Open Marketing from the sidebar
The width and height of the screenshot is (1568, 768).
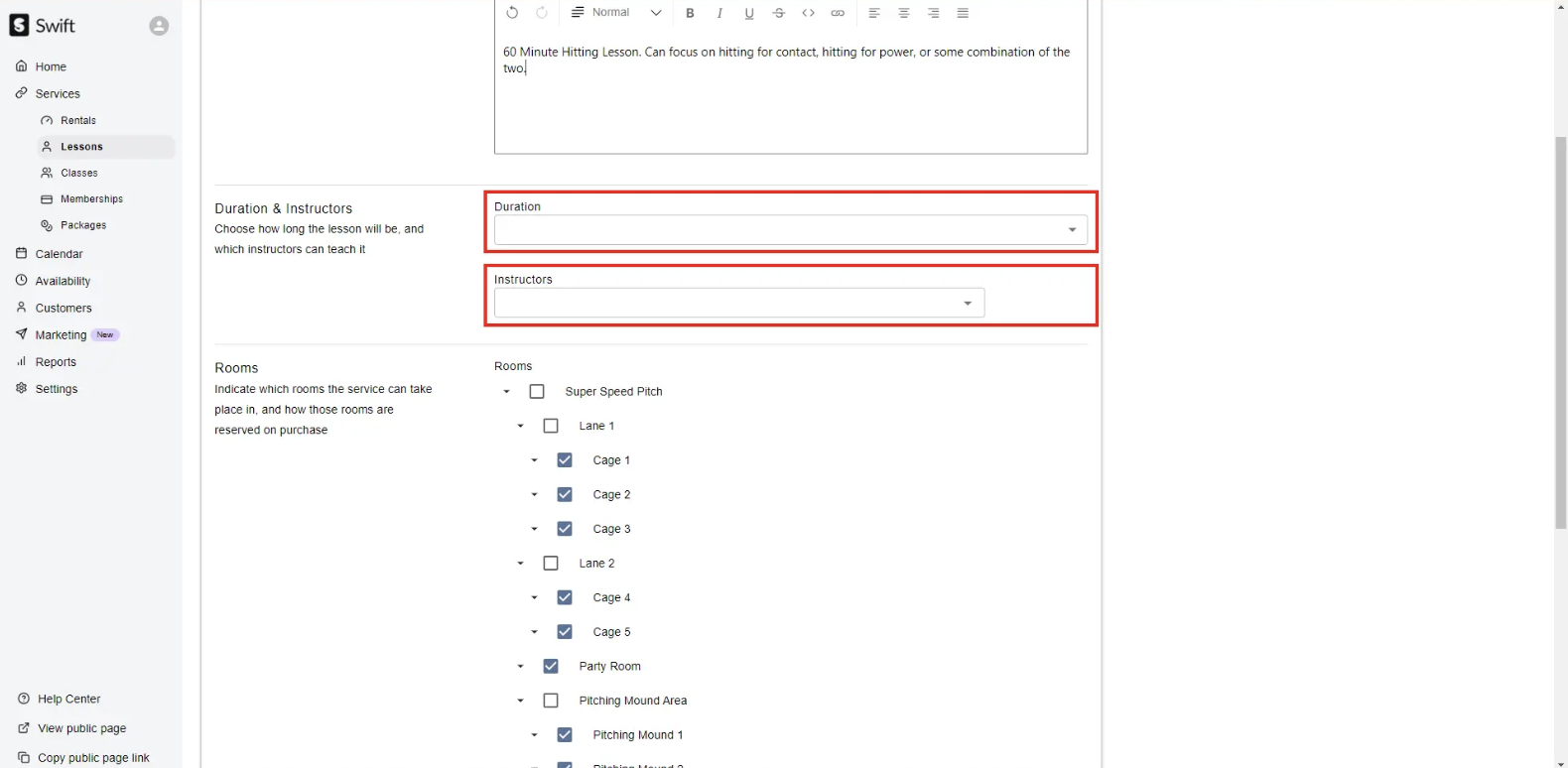61,335
